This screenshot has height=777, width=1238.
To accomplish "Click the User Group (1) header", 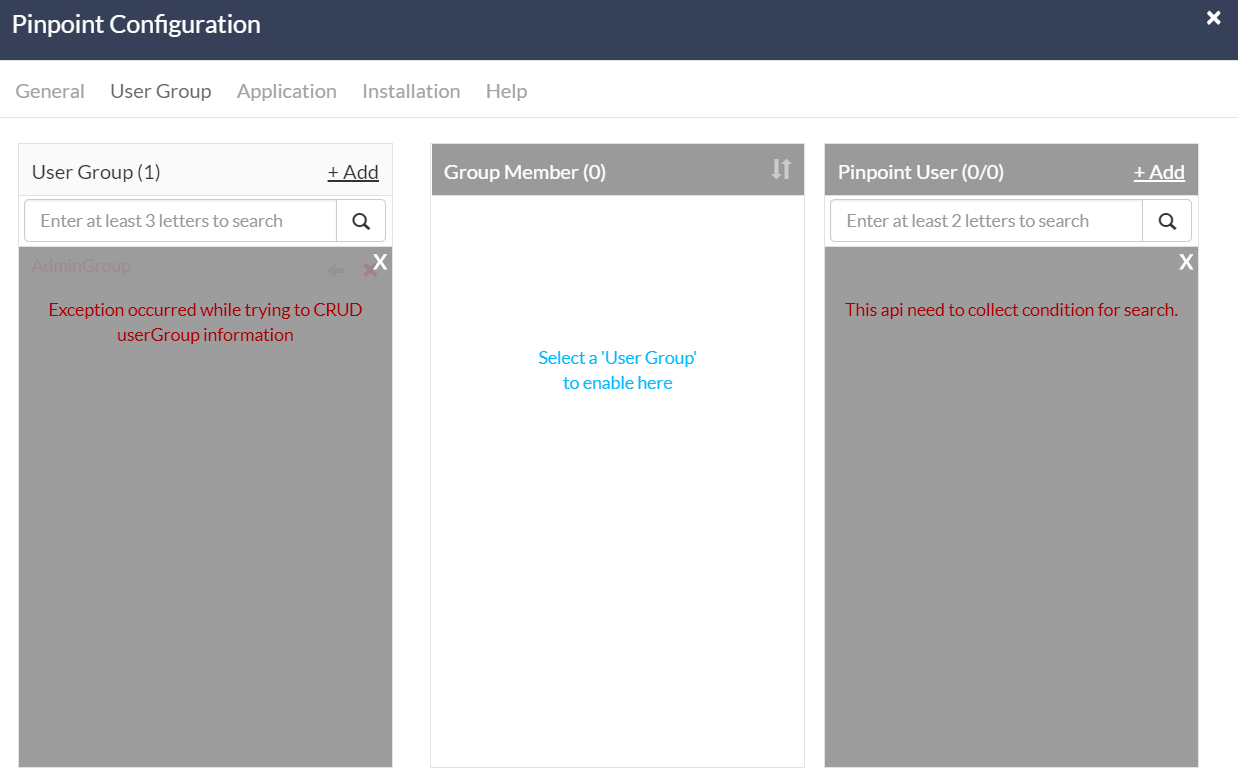I will (96, 172).
